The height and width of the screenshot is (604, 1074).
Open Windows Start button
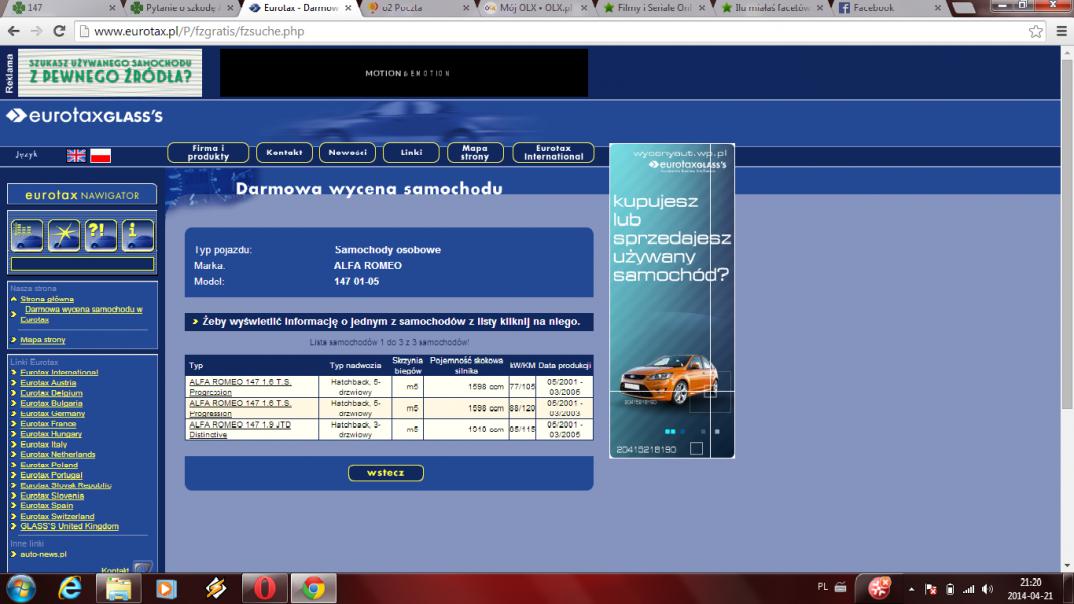pos(21,588)
